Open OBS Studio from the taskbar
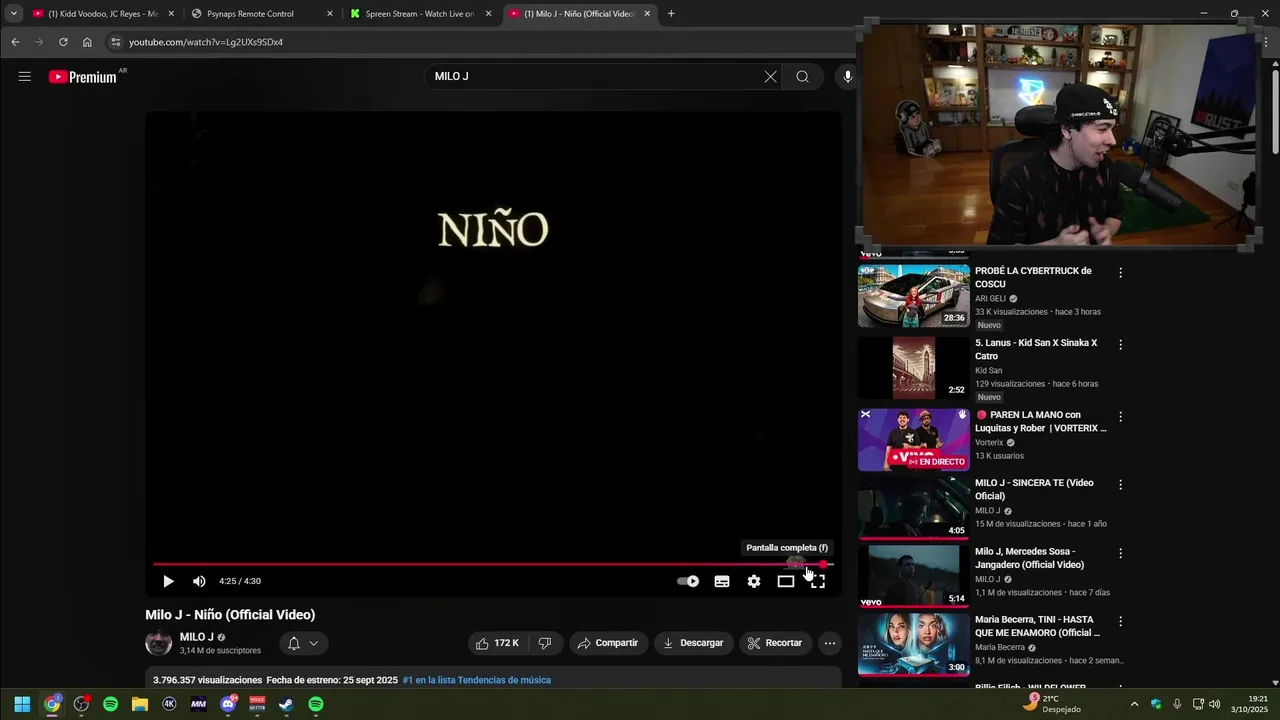 [81, 704]
